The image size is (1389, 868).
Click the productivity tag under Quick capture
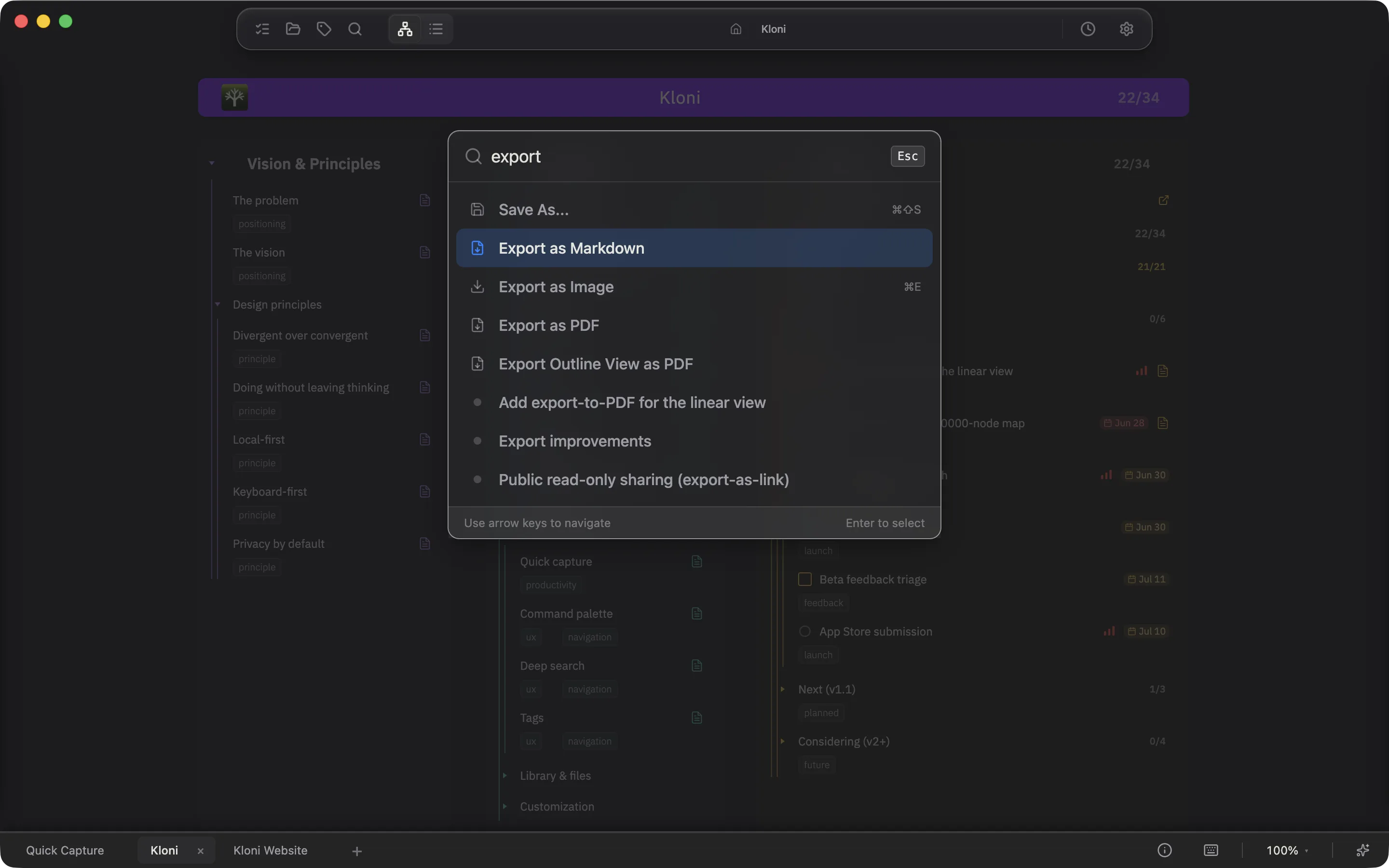[x=551, y=585]
